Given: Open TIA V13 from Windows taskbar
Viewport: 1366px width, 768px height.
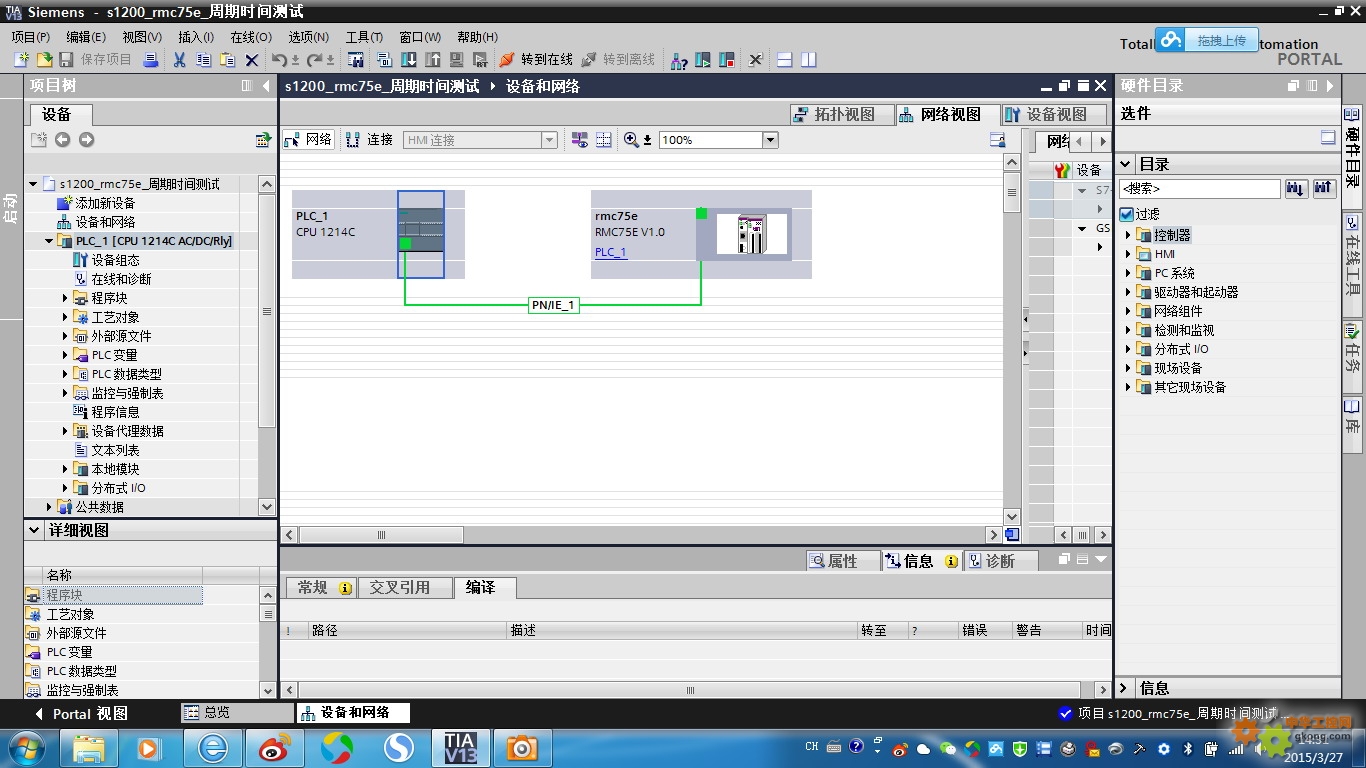Looking at the screenshot, I should point(460,747).
